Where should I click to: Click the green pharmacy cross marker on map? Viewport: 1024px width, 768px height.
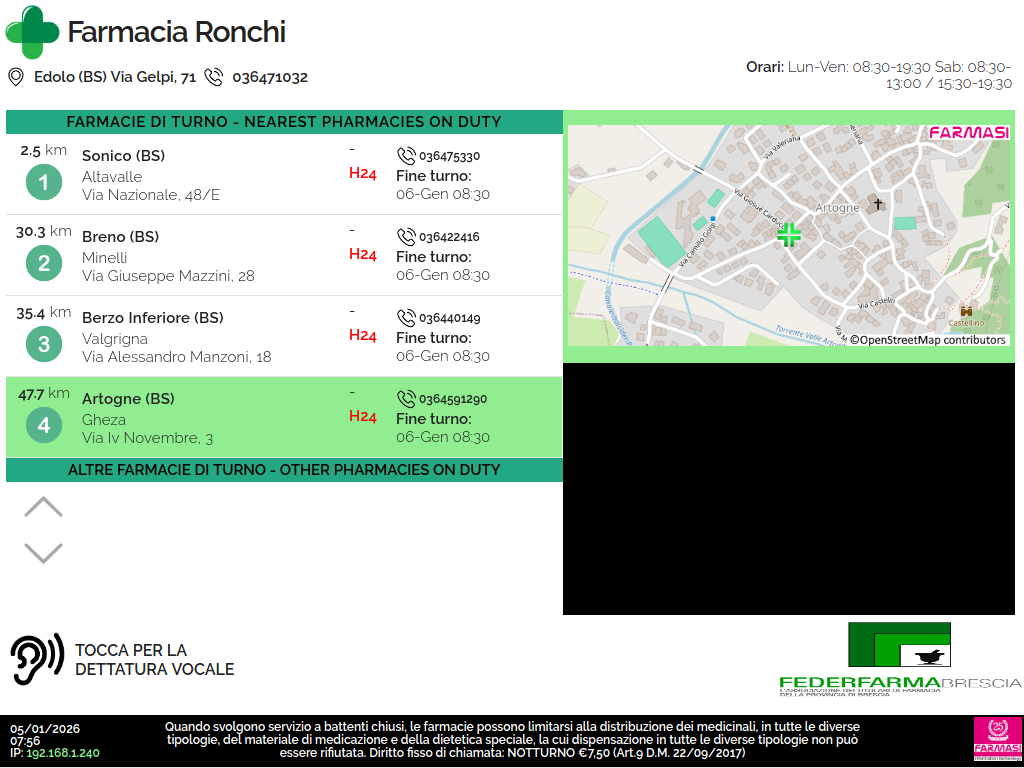pyautogui.click(x=789, y=235)
